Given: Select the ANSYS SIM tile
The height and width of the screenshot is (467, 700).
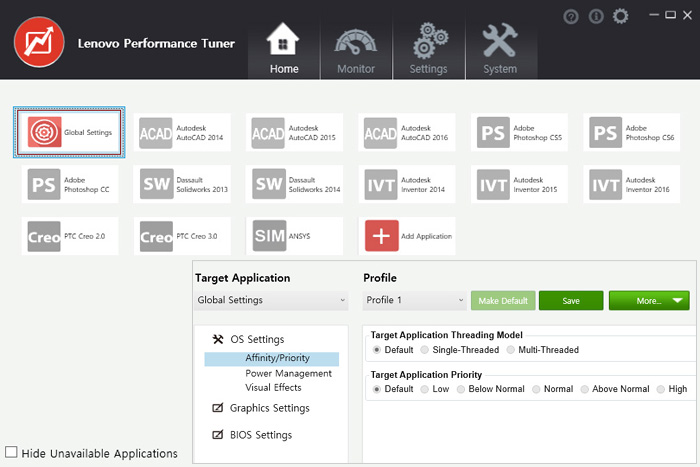Looking at the screenshot, I should (294, 236).
